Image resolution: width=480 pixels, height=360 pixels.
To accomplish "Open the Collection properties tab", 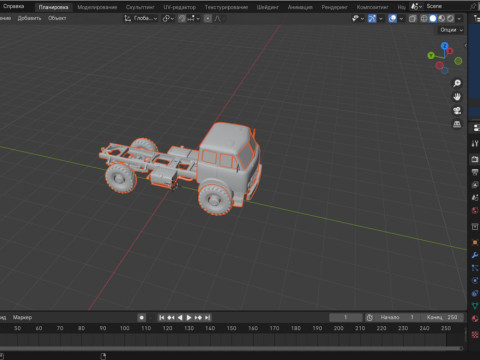I will click(x=475, y=227).
